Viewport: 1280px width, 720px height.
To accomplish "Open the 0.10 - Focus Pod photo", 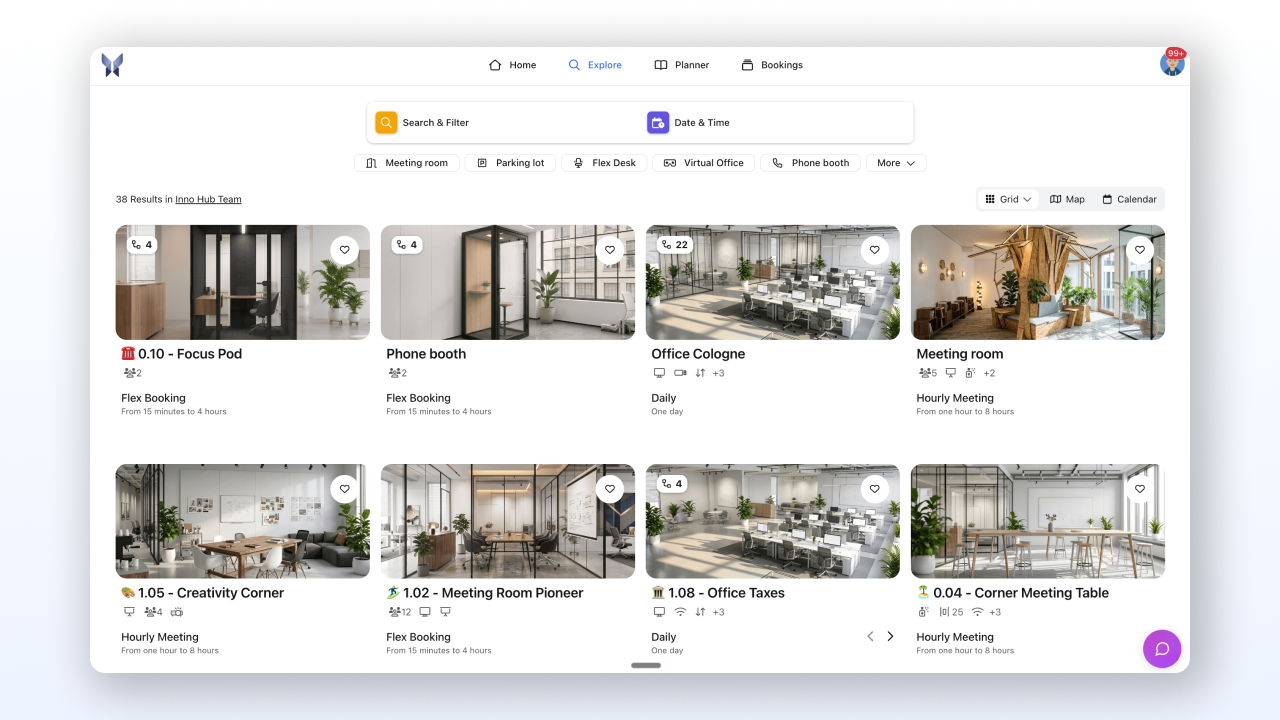I will click(243, 283).
